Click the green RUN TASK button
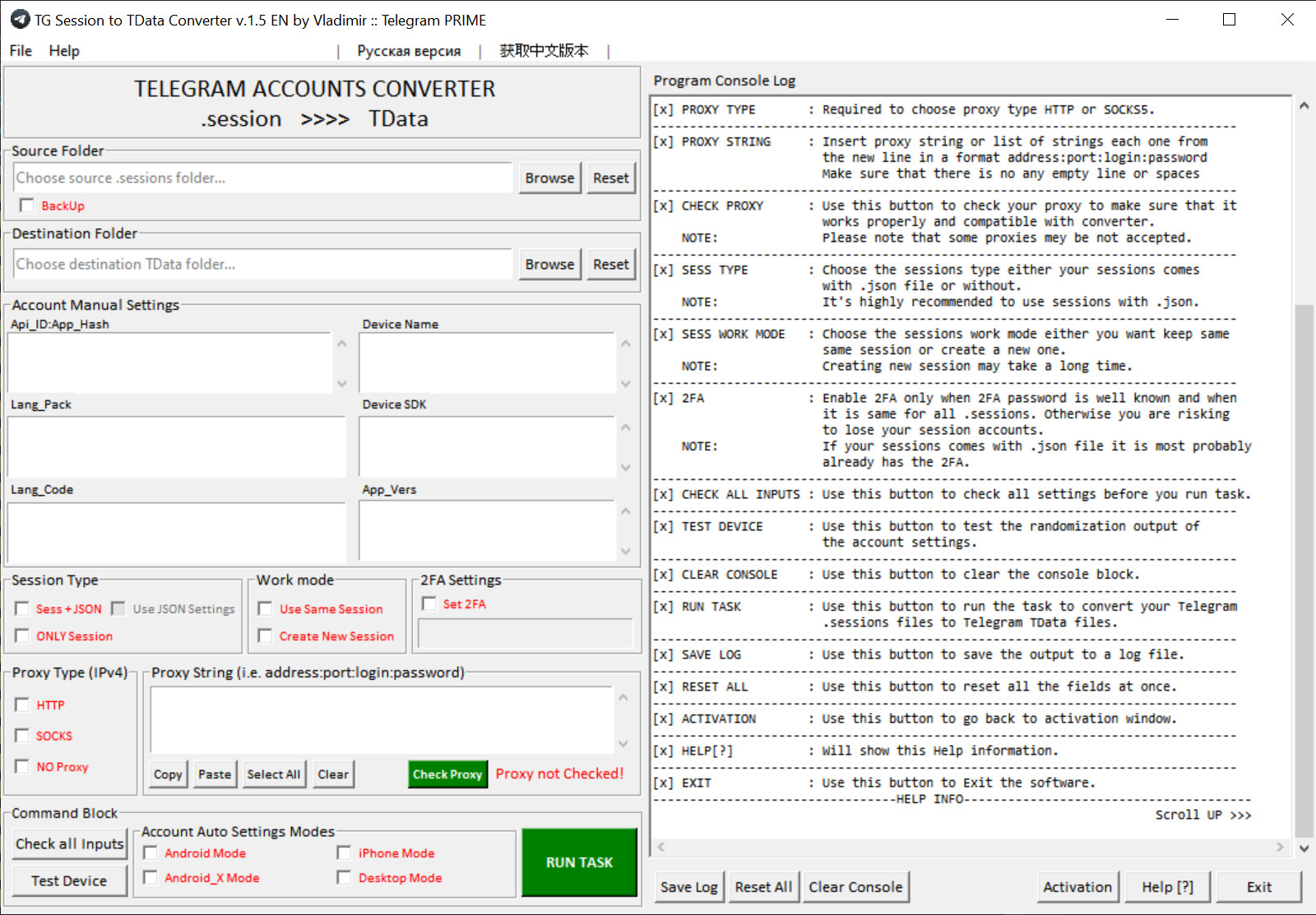Viewport: 1316px width, 915px height. (x=580, y=862)
